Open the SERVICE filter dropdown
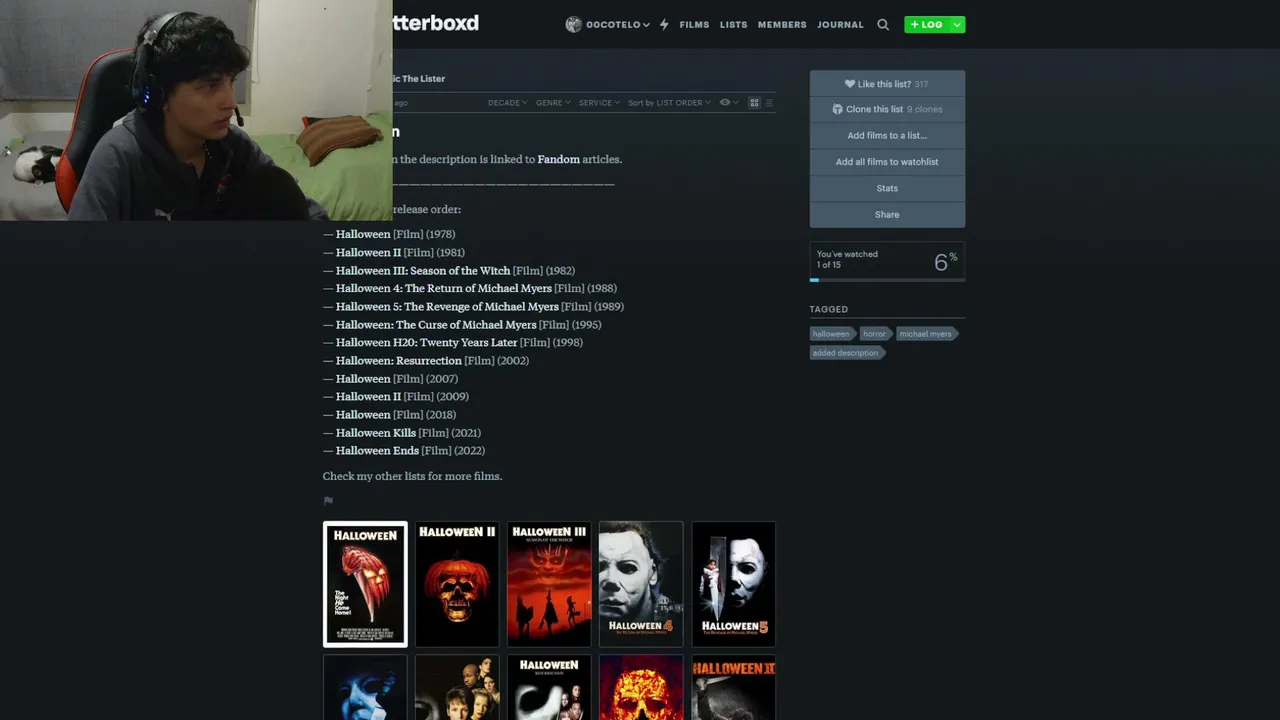Image resolution: width=1280 pixels, height=720 pixels. click(x=599, y=103)
